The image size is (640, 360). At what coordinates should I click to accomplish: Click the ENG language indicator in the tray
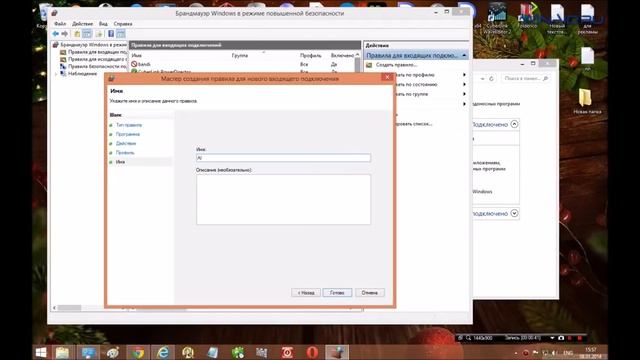[x=568, y=353]
